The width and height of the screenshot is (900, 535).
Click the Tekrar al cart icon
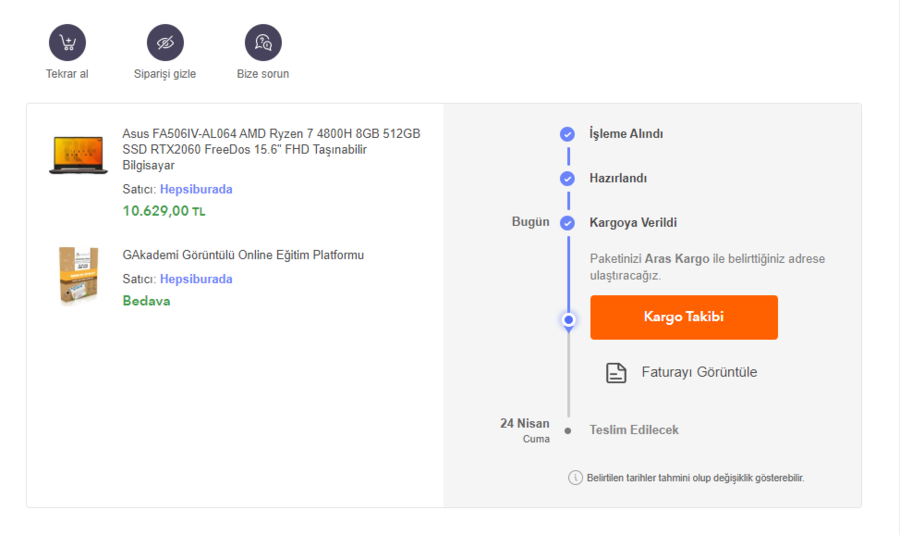pyautogui.click(x=67, y=42)
